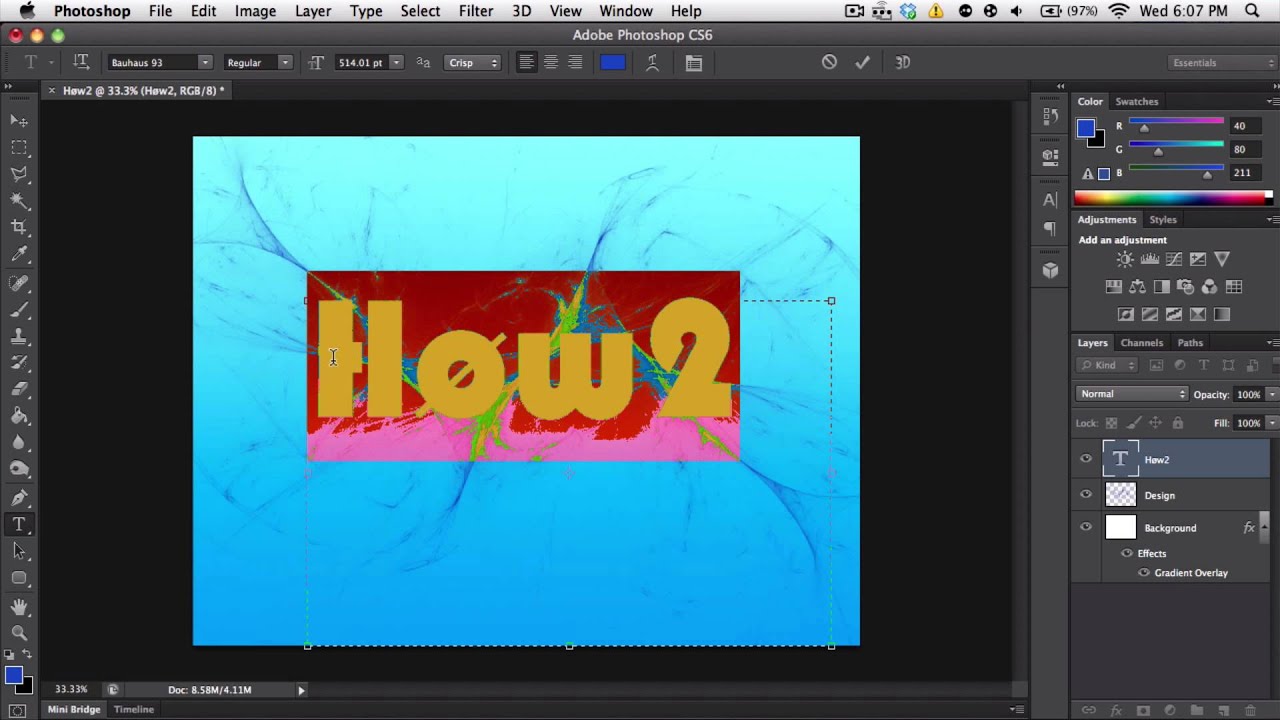Add a Color Balance adjustment
Viewport: 1280px width, 720px height.
click(x=1137, y=287)
